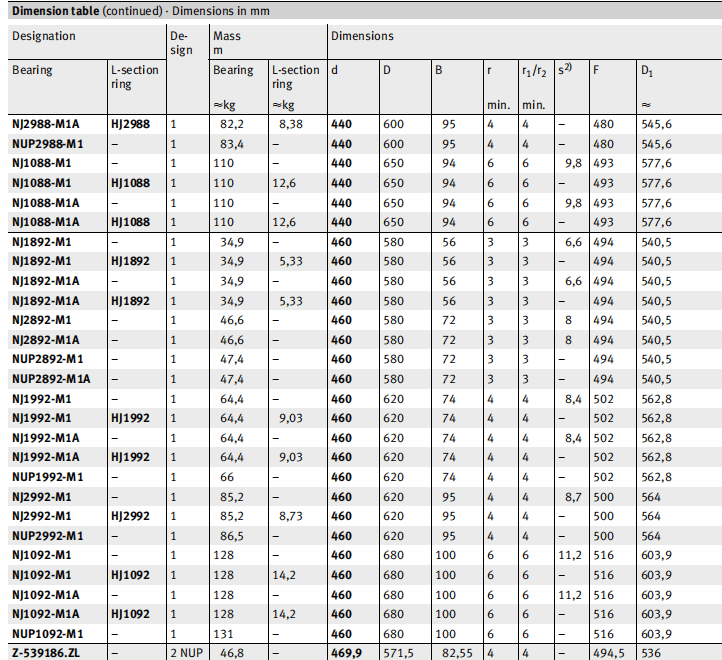
Task: Select the D1 column header
Action: coord(650,72)
